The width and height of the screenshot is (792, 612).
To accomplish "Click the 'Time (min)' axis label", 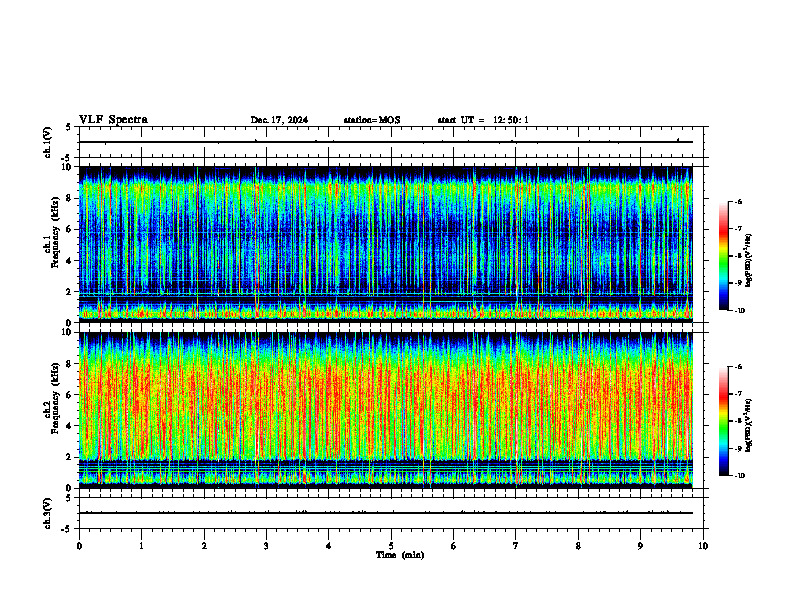I will click(400, 555).
